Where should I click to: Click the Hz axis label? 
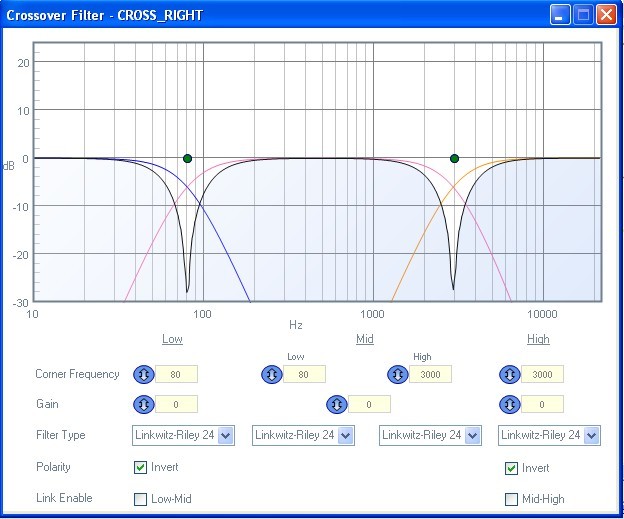[x=296, y=325]
